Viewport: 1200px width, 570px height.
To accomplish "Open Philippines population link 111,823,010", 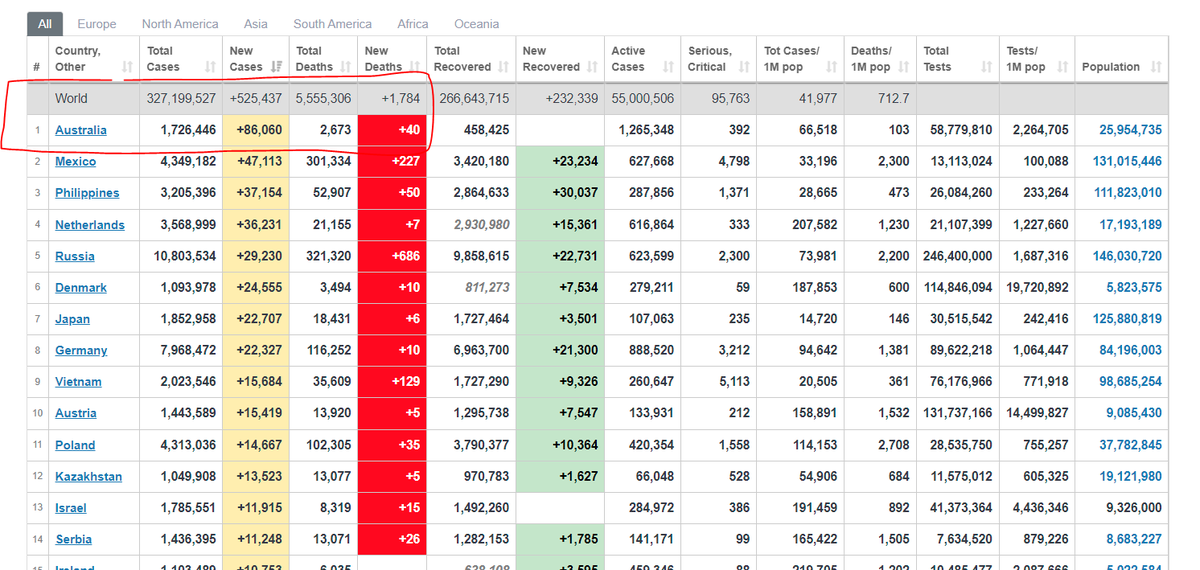I will 1128,193.
